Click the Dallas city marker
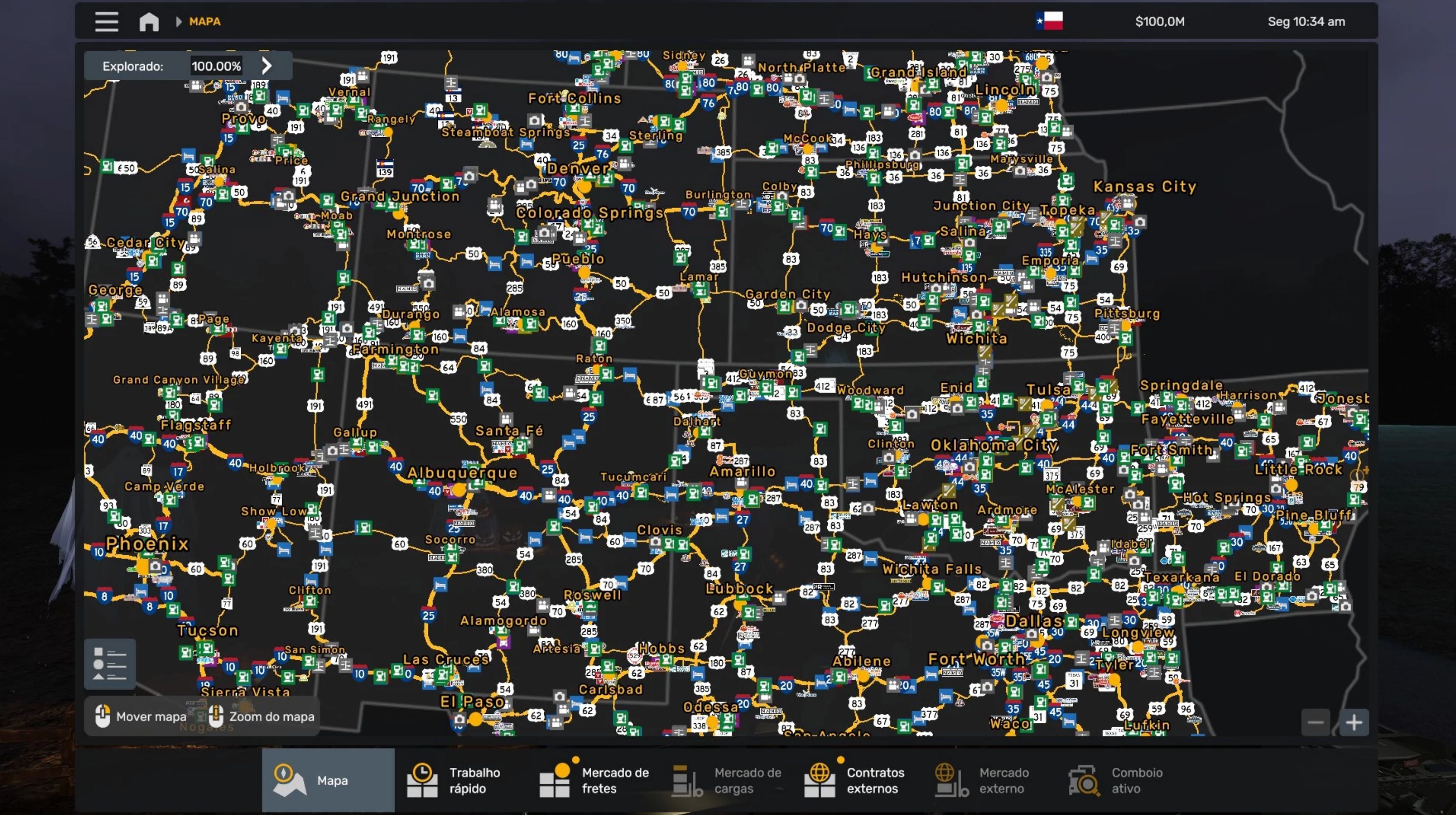 pos(1034,621)
